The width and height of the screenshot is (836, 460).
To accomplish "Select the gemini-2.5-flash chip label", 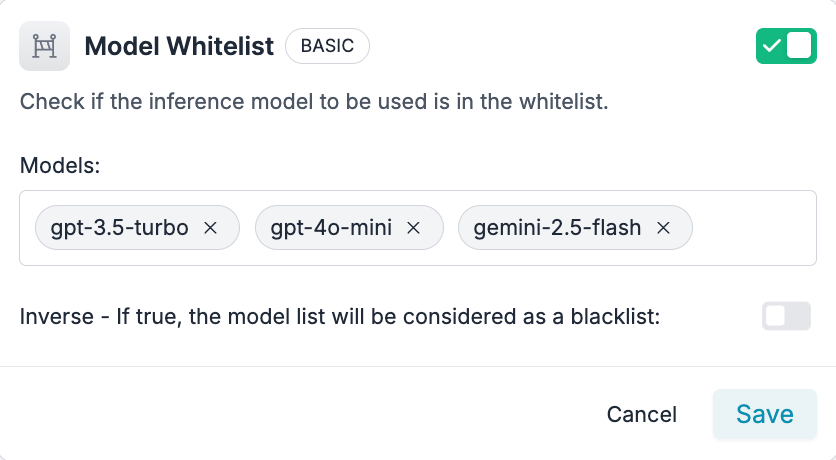I will pos(557,228).
